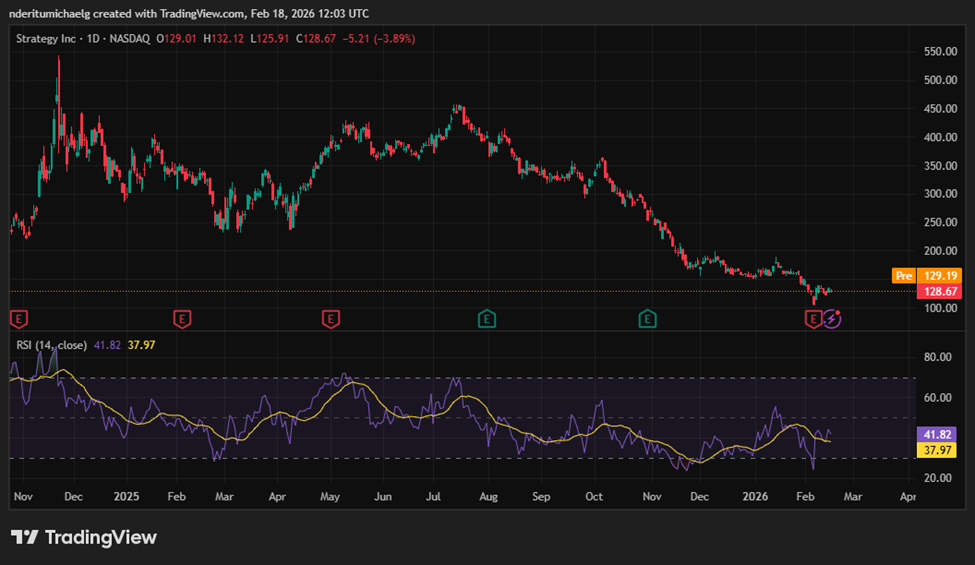This screenshot has width=975, height=565.
Task: Open the earnings marker near February 2025
Action: pos(182,318)
